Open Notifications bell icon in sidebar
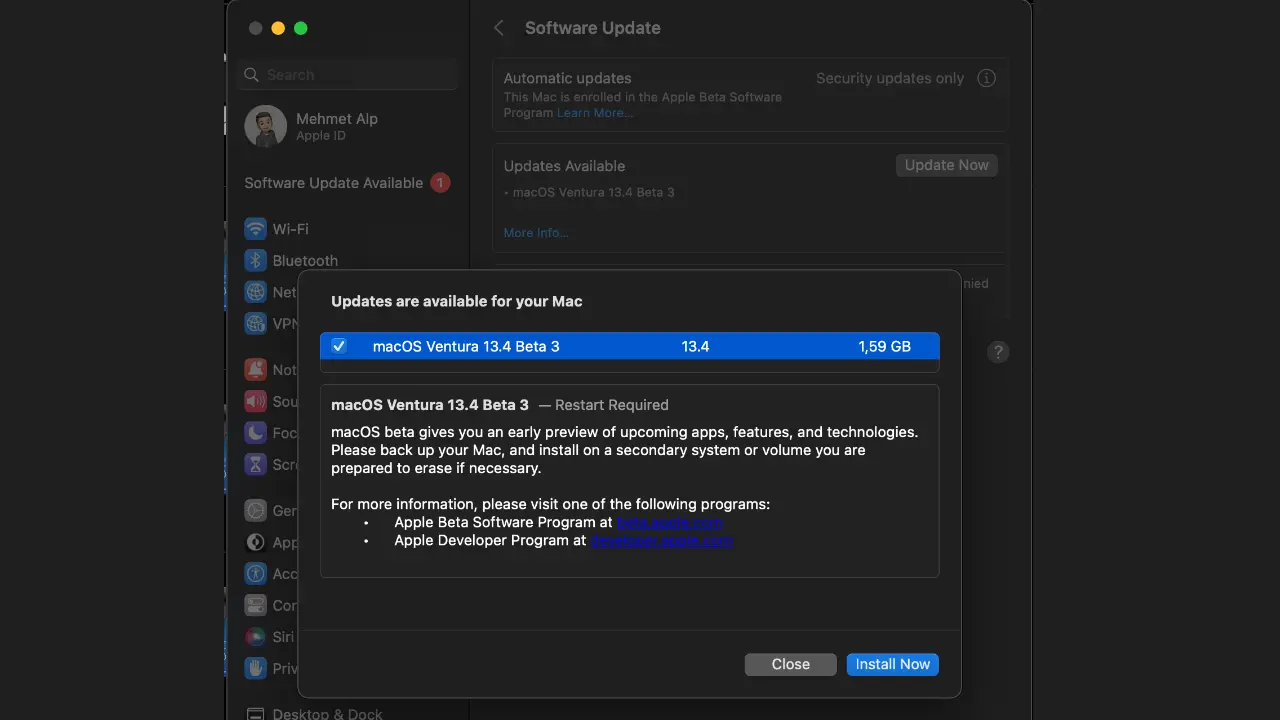The width and height of the screenshot is (1280, 720). click(x=256, y=369)
